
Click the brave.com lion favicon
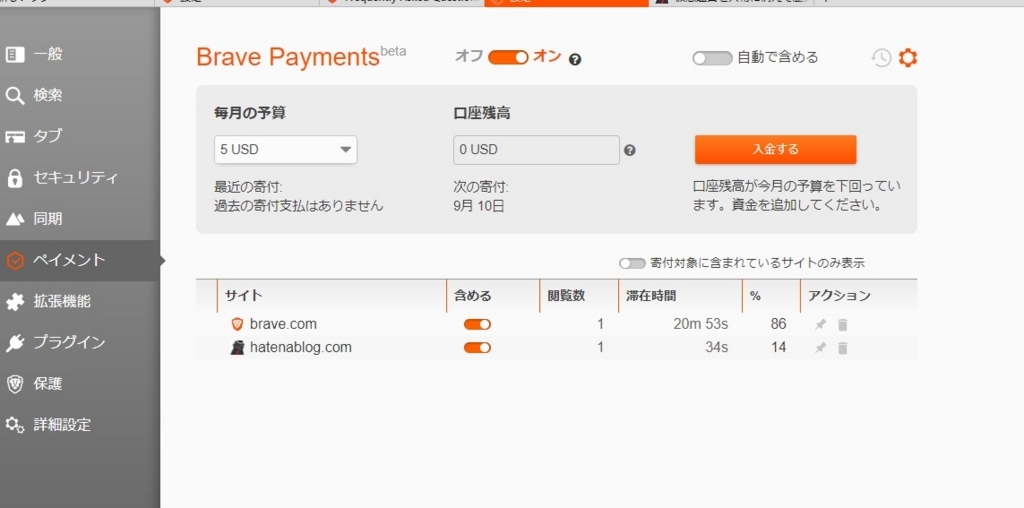pos(237,324)
